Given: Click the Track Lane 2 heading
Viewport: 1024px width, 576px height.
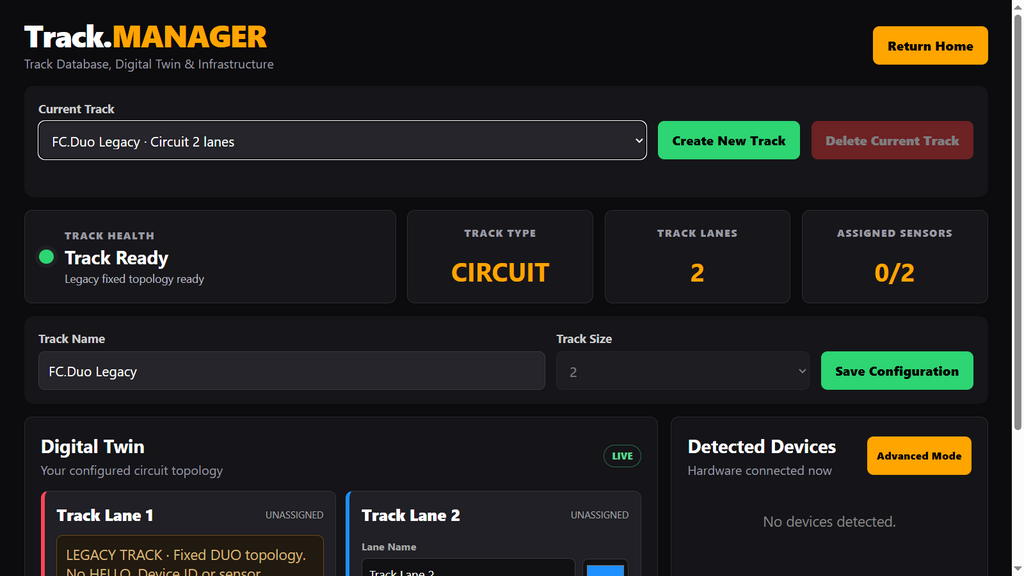Looking at the screenshot, I should tap(410, 515).
